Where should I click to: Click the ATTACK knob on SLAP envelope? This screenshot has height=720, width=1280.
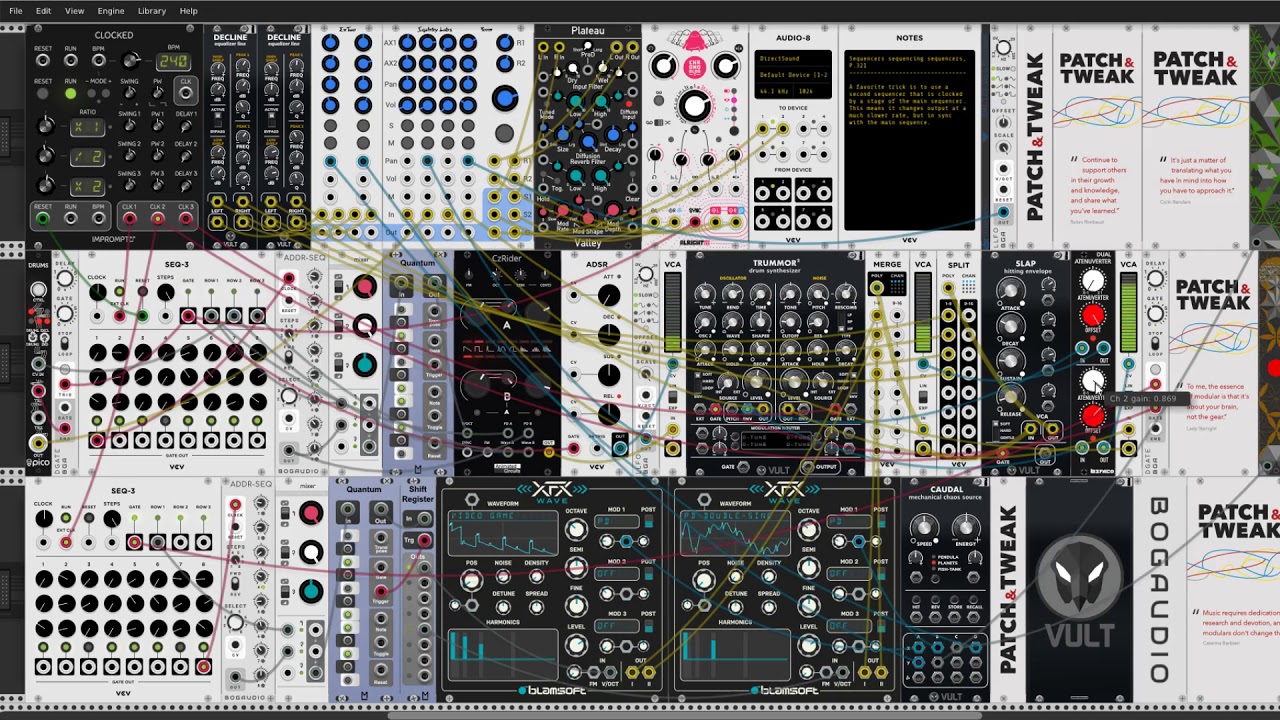pyautogui.click(x=1010, y=291)
